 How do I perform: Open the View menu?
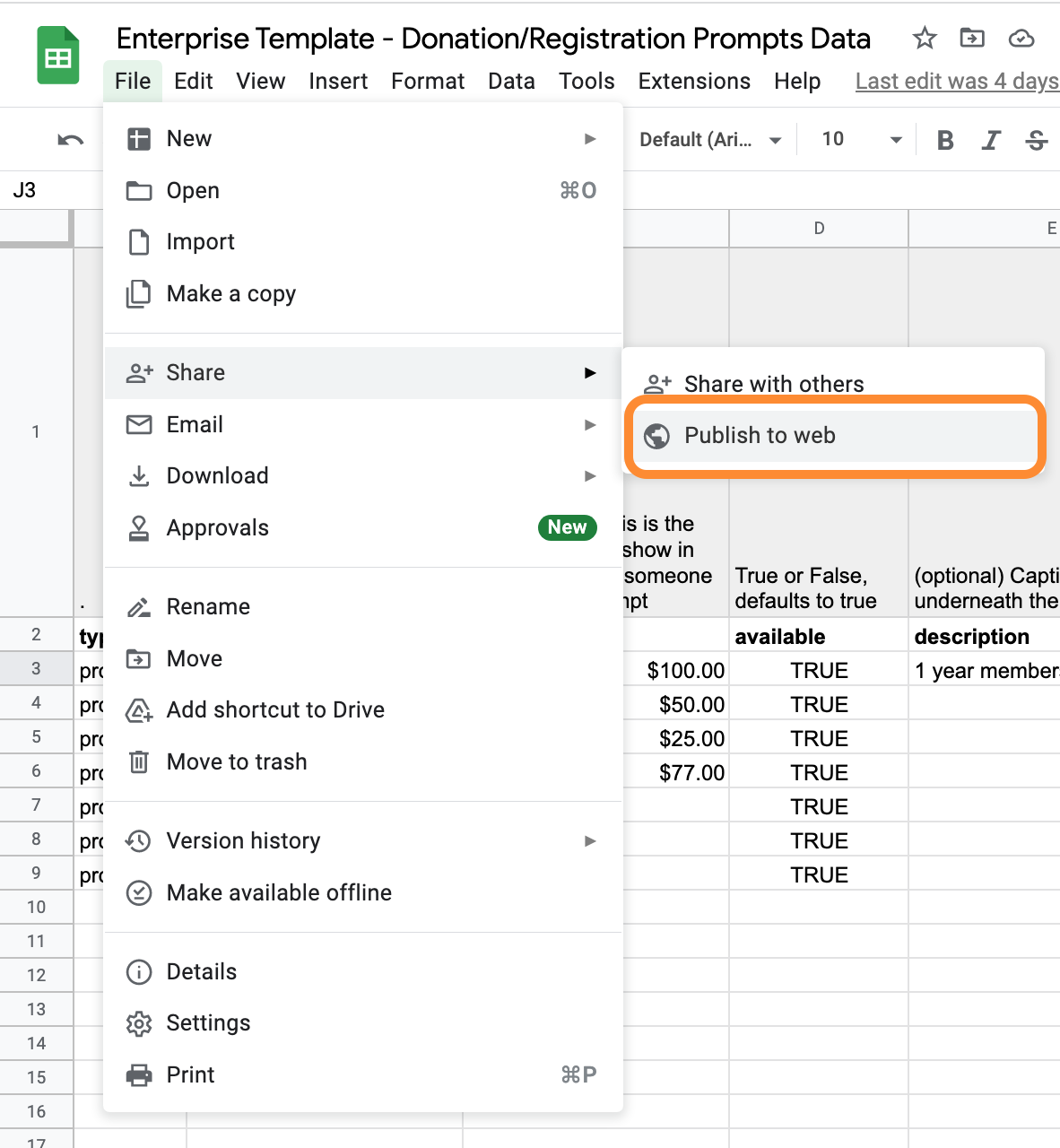(261, 82)
